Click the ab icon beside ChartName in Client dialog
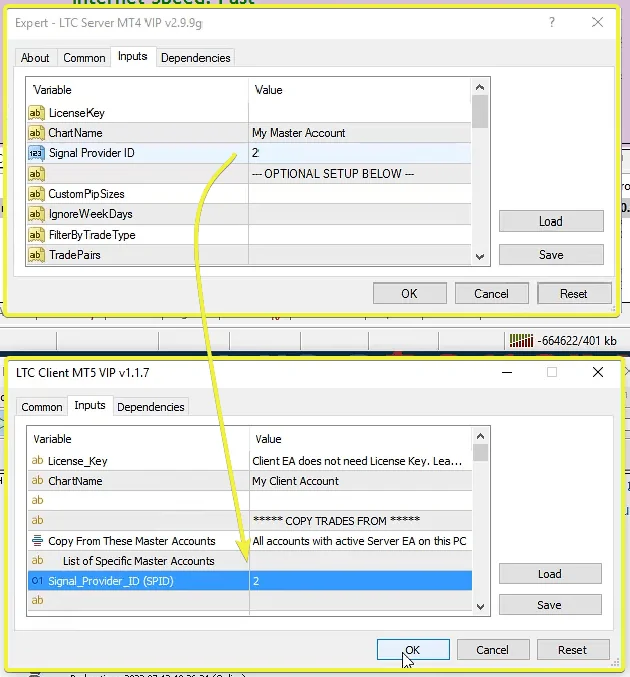Viewport: 630px width, 677px height. click(38, 481)
